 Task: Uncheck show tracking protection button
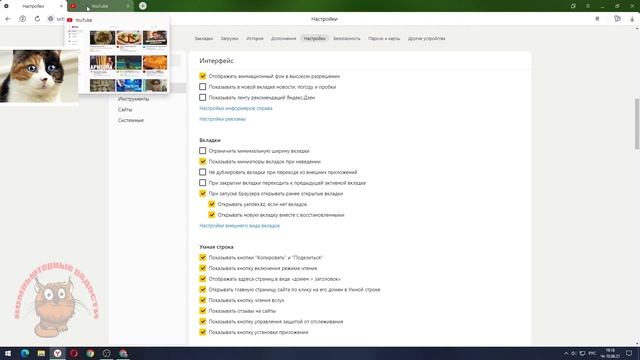tap(202, 321)
